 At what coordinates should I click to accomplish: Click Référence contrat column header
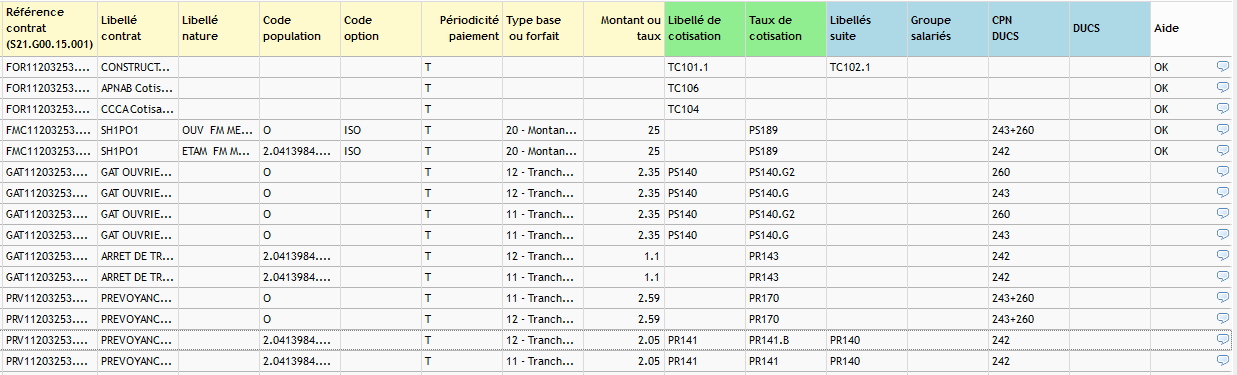click(49, 28)
